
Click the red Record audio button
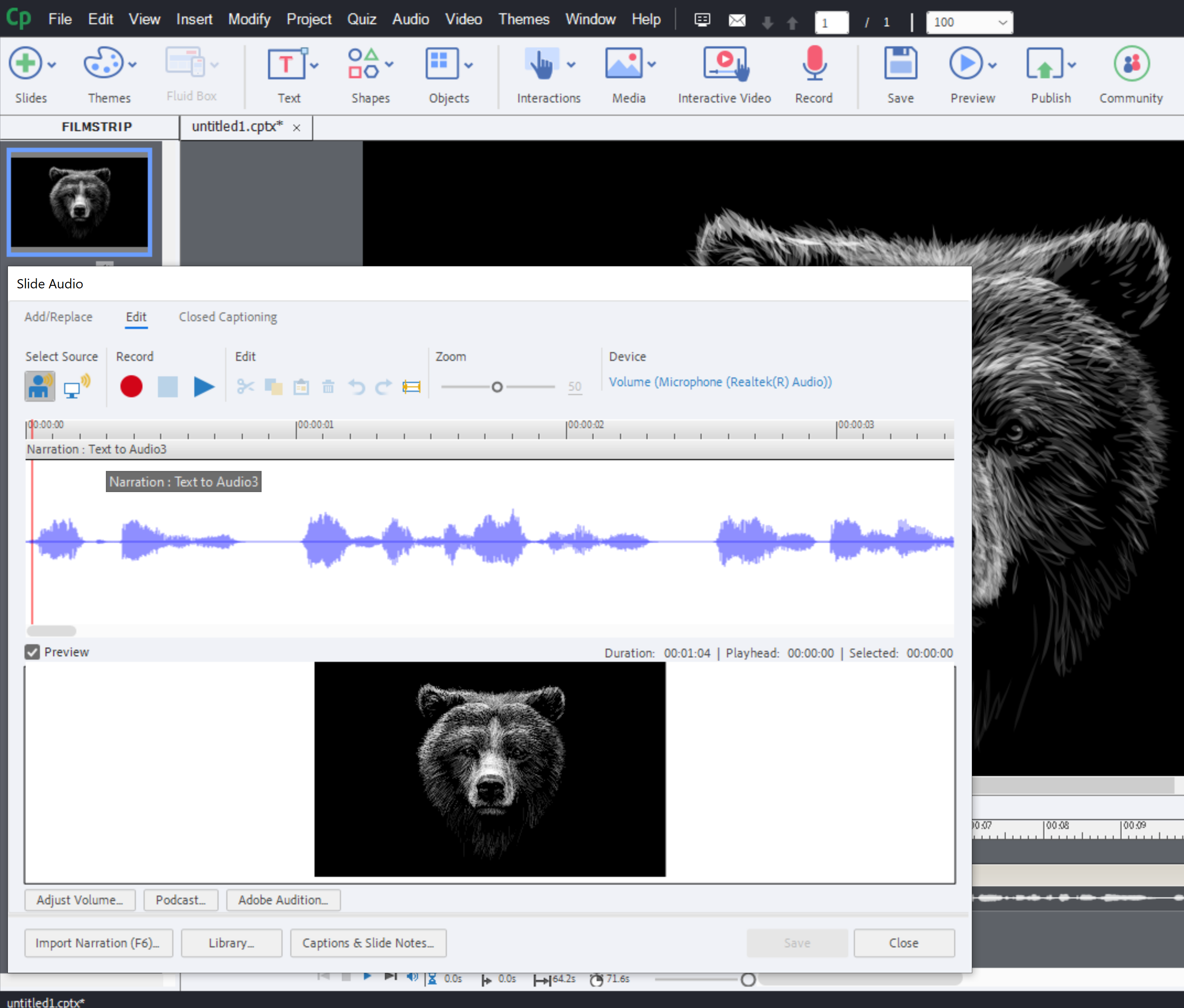coord(131,387)
